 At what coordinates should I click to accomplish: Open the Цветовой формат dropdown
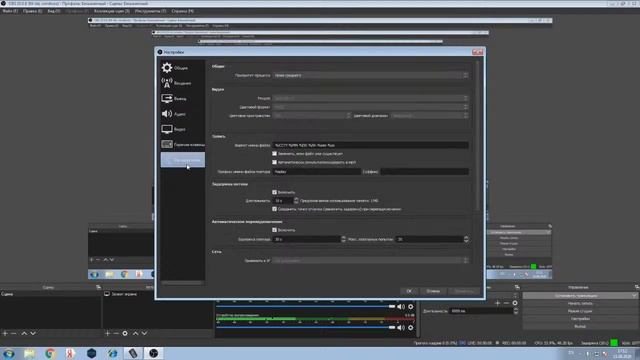point(370,107)
